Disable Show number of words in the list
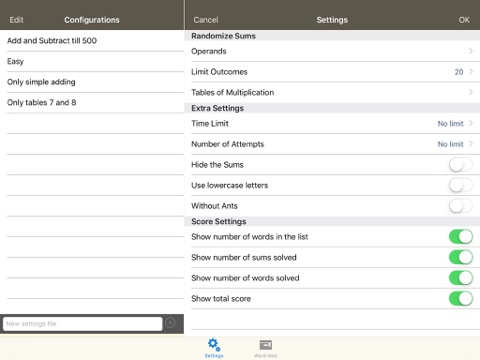480x360 pixels. 461,237
